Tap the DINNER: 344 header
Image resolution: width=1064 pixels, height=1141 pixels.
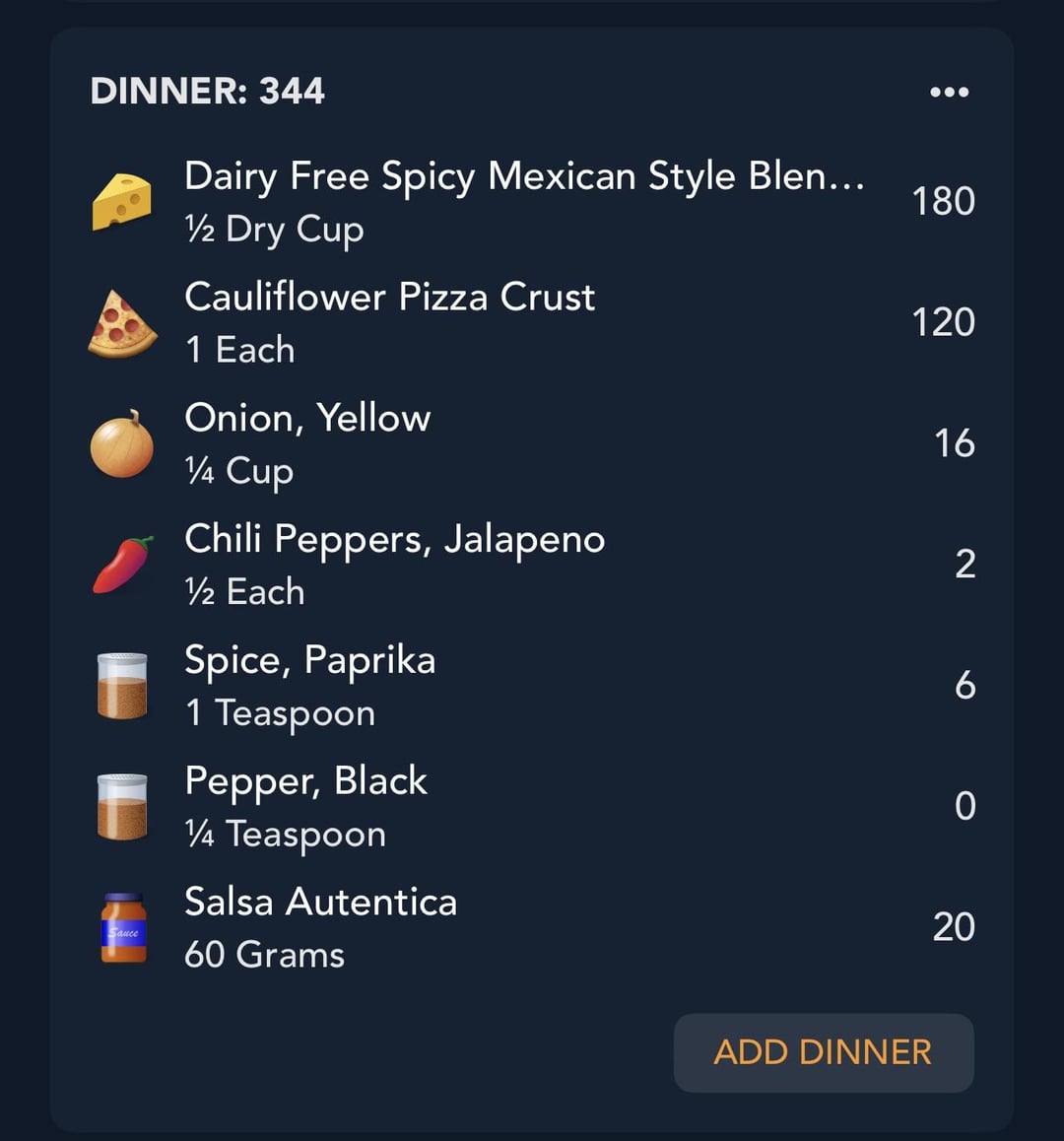208,91
